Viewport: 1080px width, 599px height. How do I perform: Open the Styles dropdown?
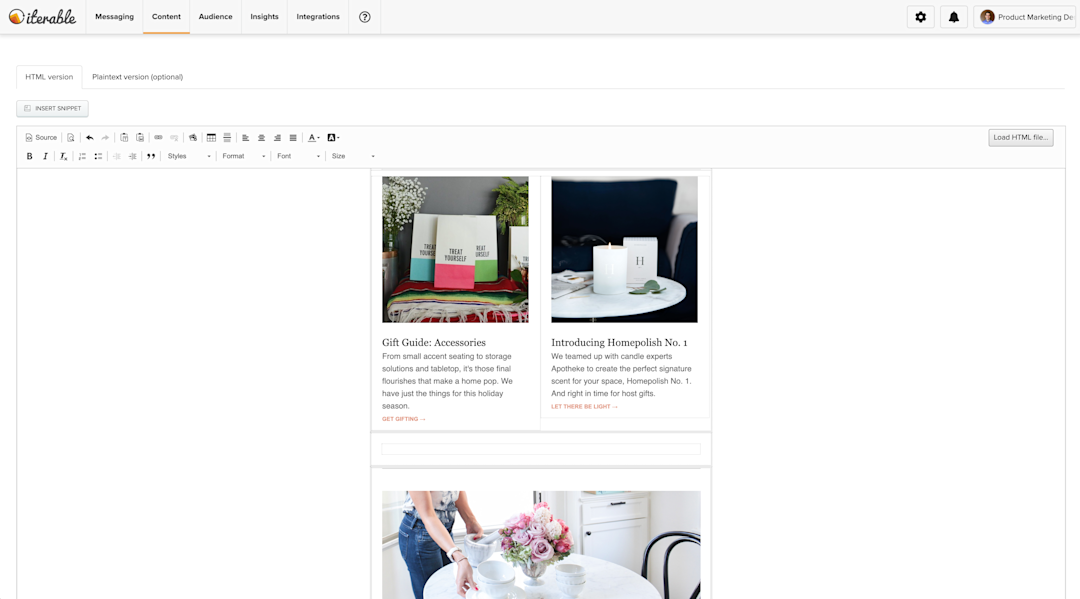tap(189, 156)
